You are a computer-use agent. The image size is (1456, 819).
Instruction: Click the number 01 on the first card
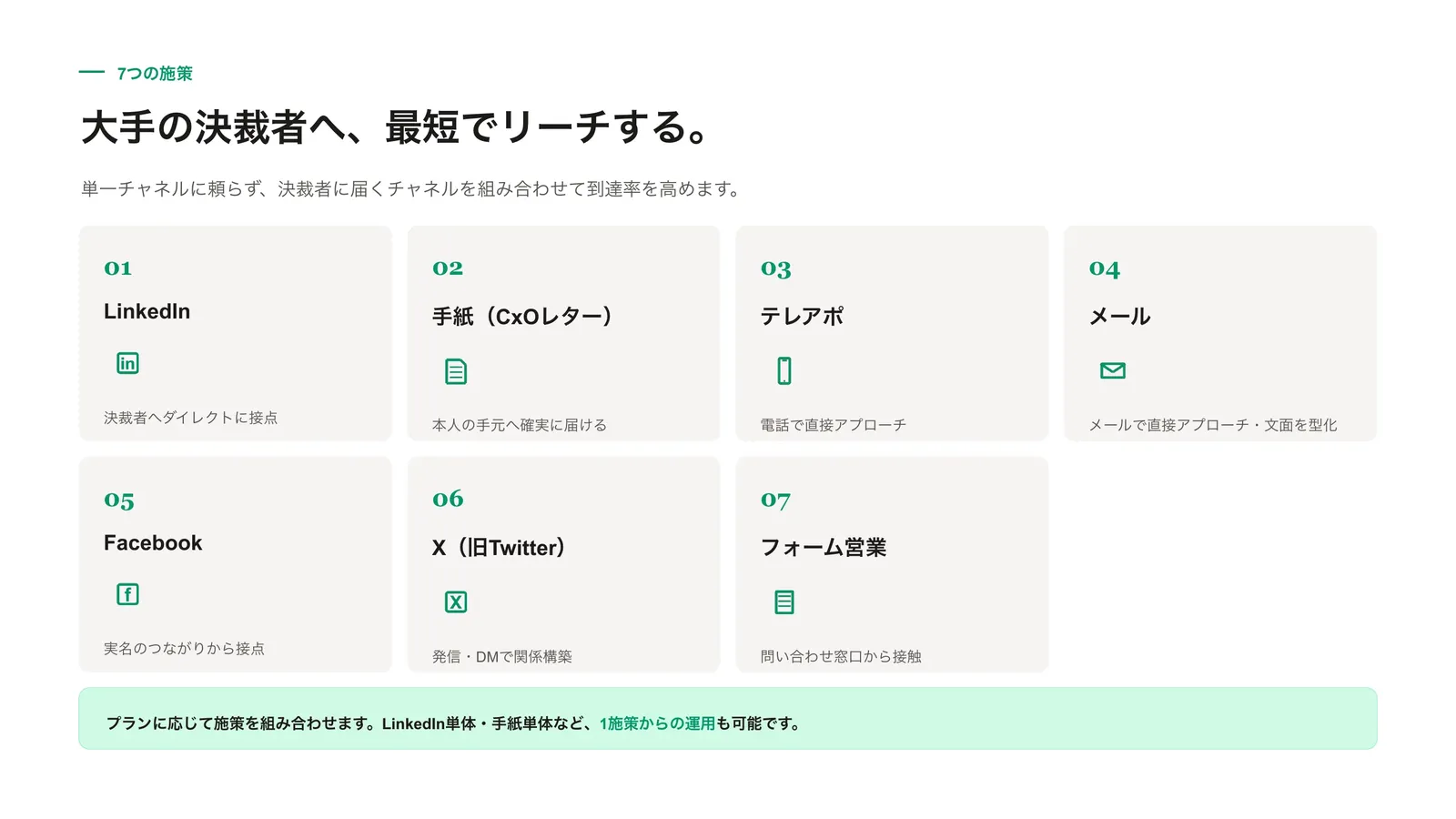coord(118,268)
